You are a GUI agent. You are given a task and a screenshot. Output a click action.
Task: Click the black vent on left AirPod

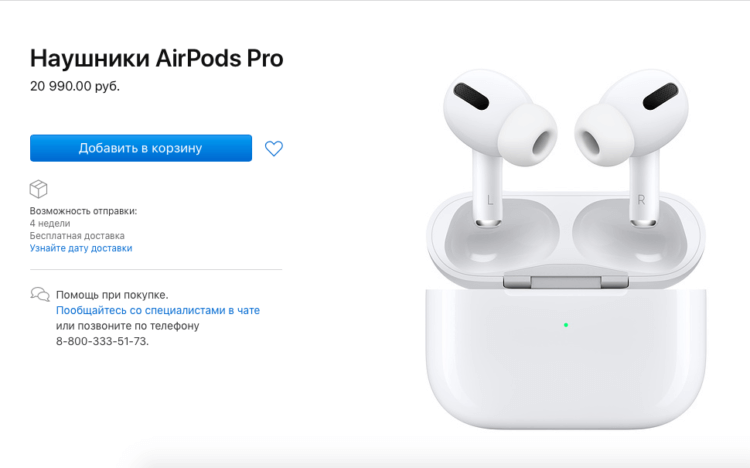tap(471, 96)
